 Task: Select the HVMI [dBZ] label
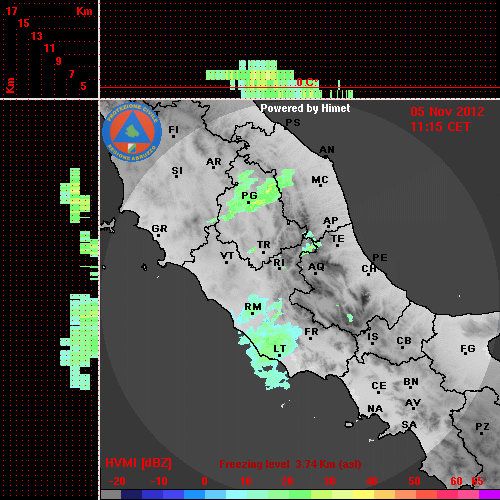point(138,463)
